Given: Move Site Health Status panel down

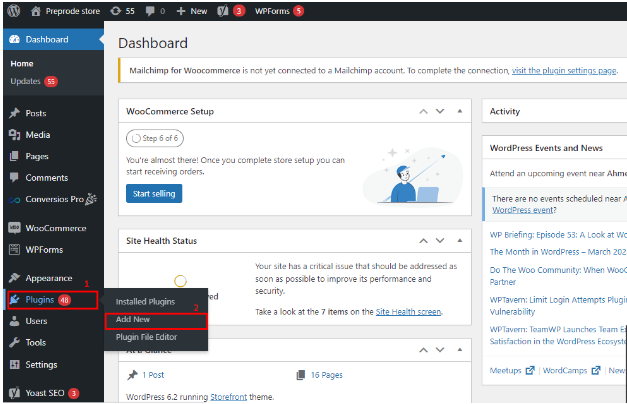Looking at the screenshot, I should coord(440,240).
